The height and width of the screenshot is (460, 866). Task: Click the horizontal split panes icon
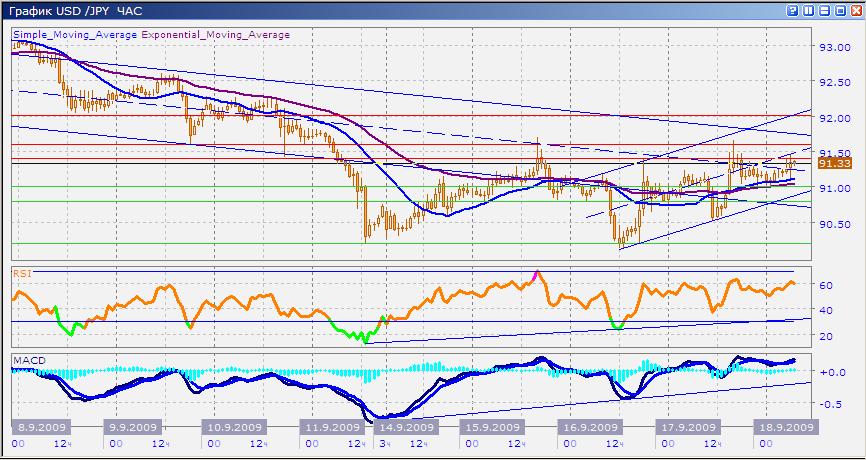[823, 10]
